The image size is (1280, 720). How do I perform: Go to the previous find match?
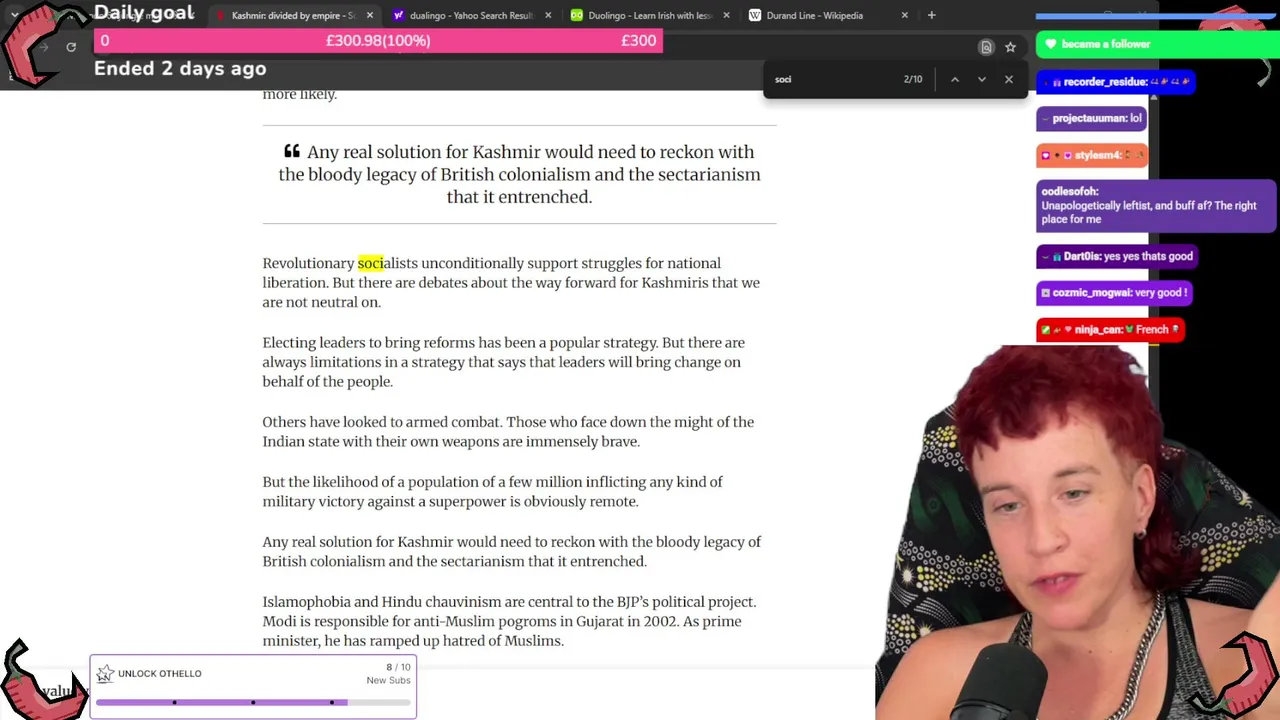coord(955,79)
